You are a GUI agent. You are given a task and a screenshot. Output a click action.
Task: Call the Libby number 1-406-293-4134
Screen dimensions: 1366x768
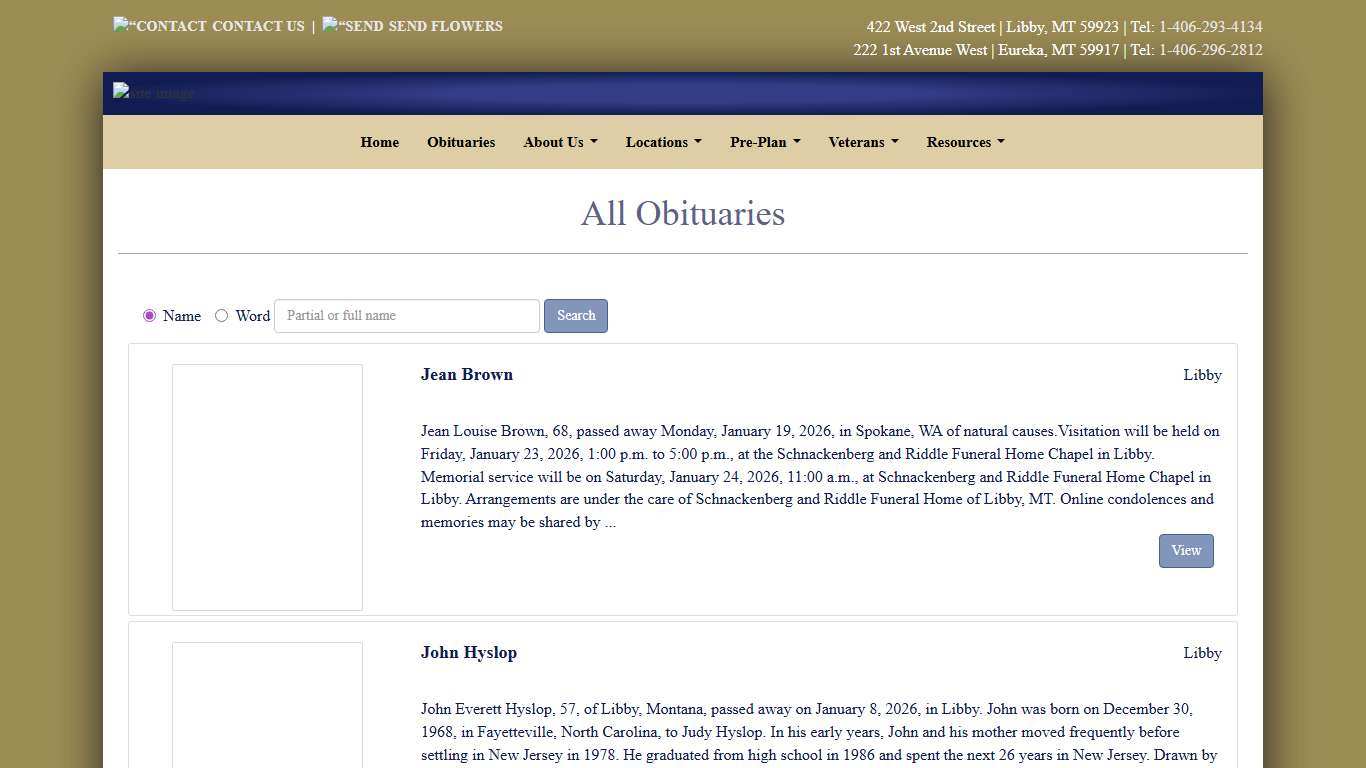[1208, 27]
